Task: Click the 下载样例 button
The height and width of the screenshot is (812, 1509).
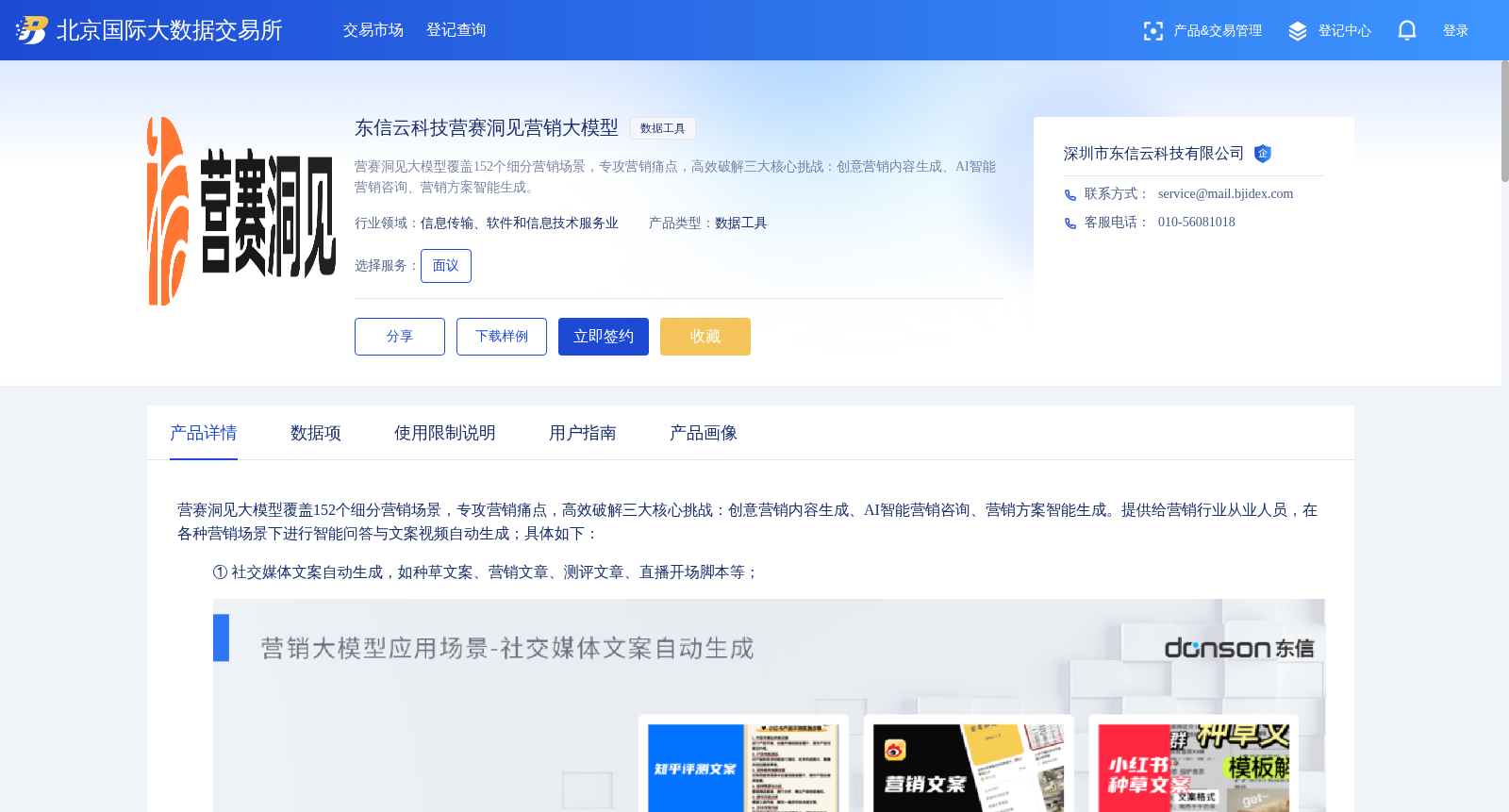Action: (x=502, y=337)
